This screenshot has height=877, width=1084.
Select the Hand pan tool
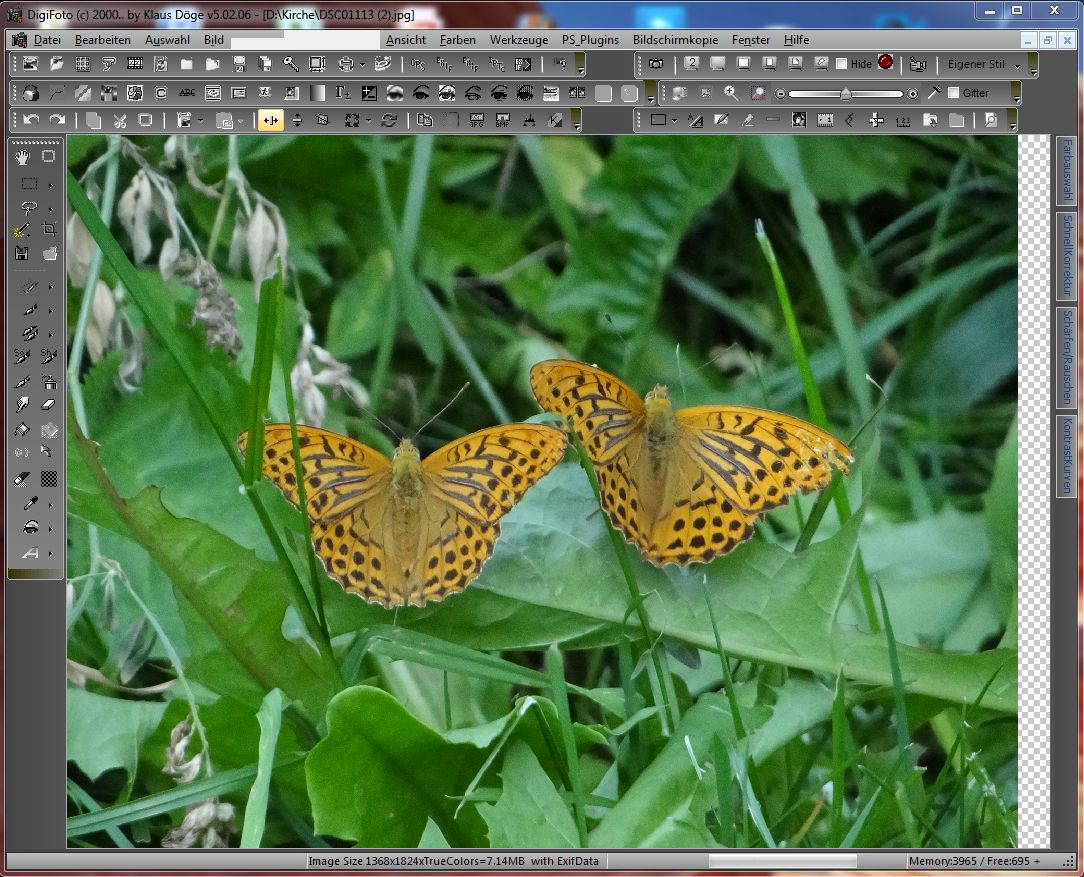tap(23, 156)
